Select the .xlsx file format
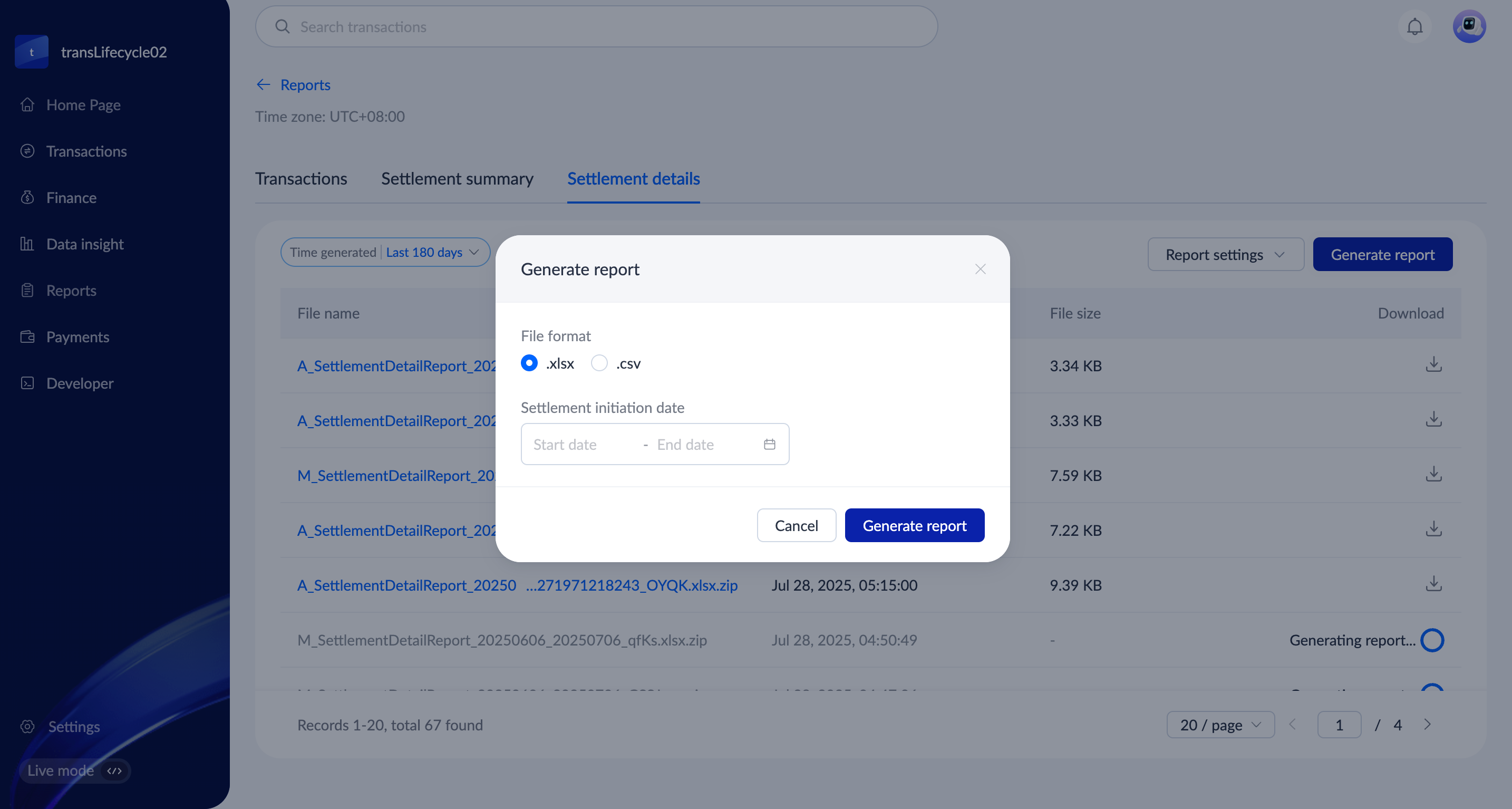 529,363
